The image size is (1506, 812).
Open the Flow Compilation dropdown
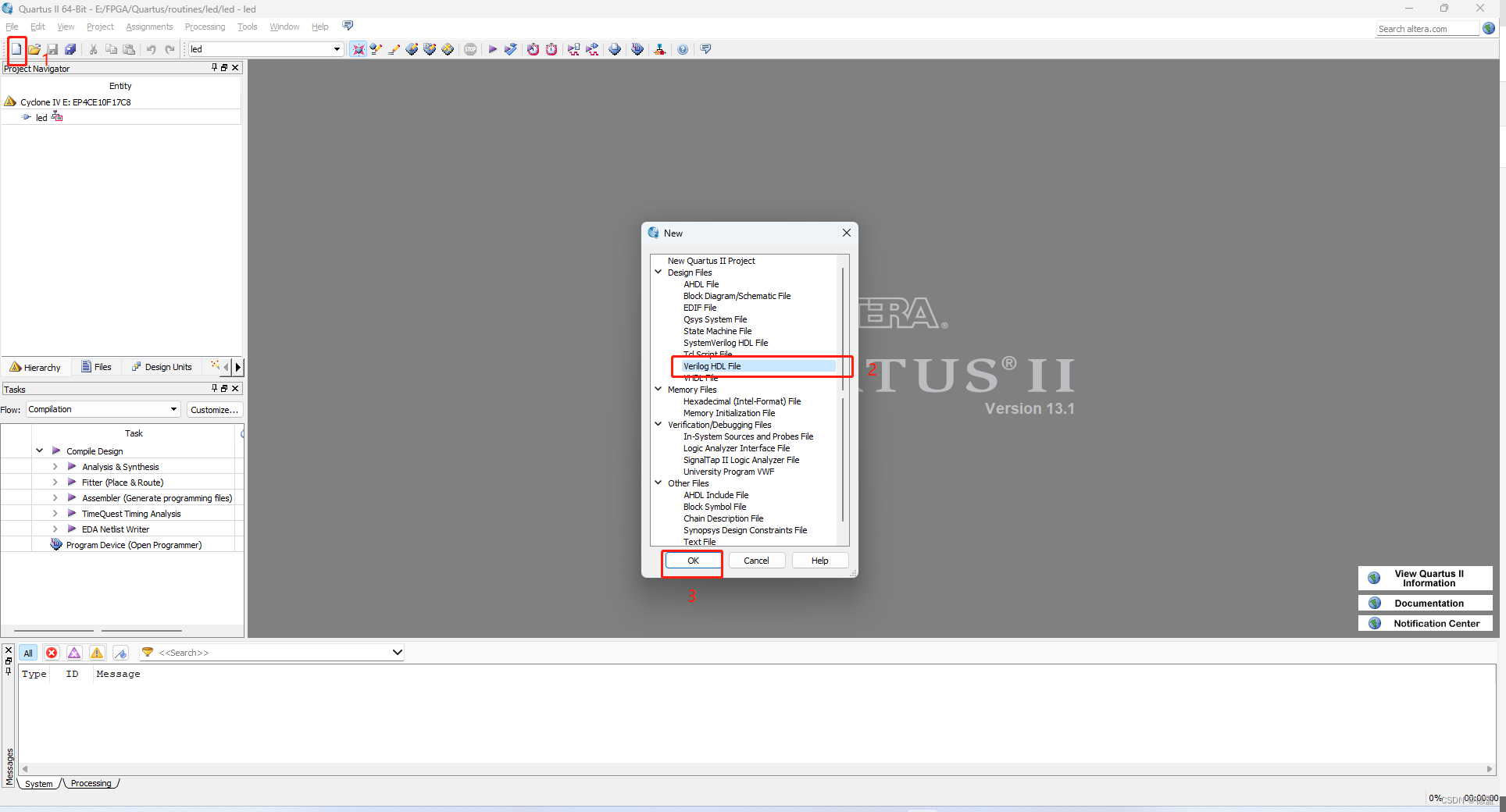(173, 409)
